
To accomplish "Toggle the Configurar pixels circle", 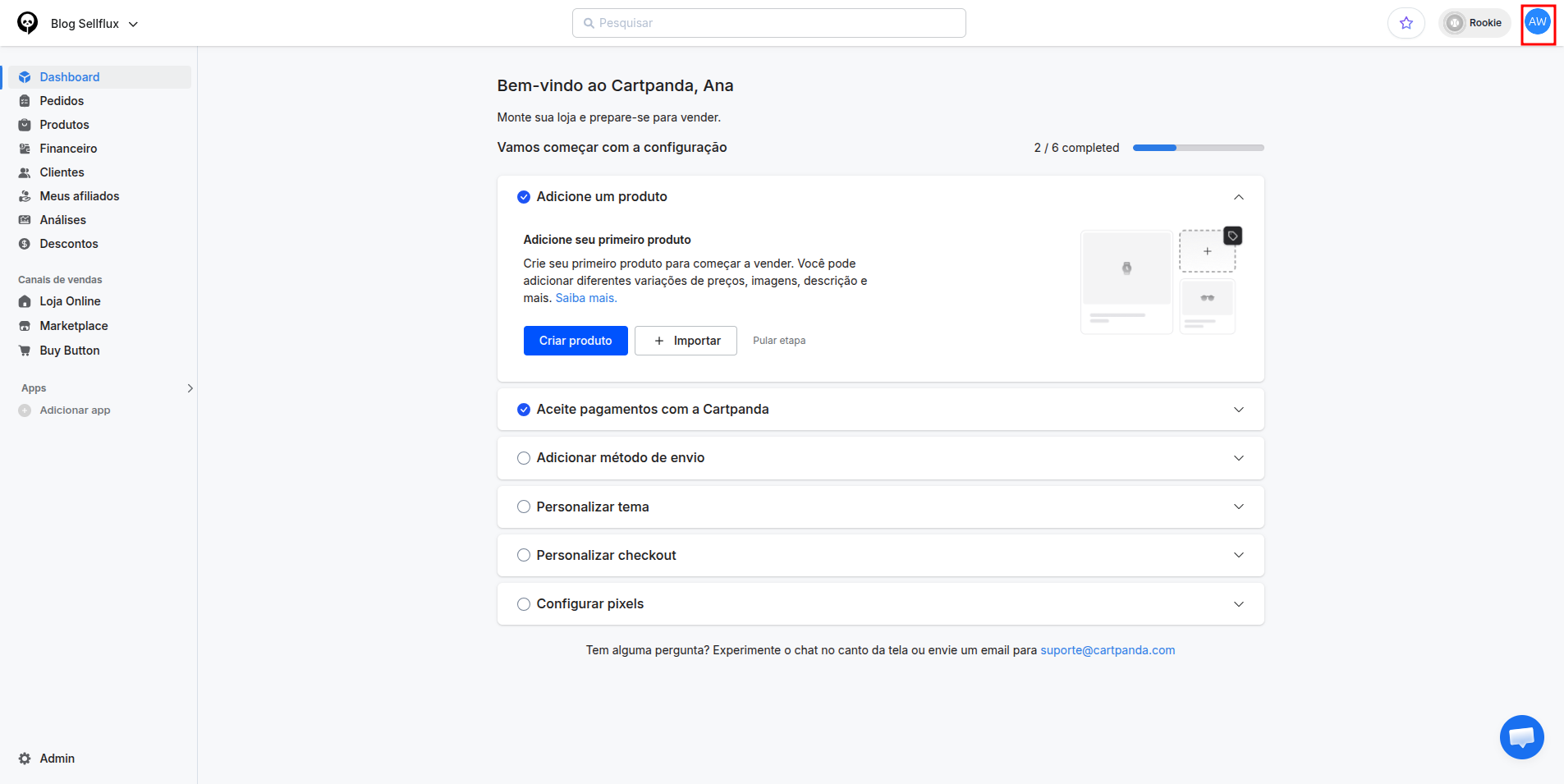I will [524, 604].
